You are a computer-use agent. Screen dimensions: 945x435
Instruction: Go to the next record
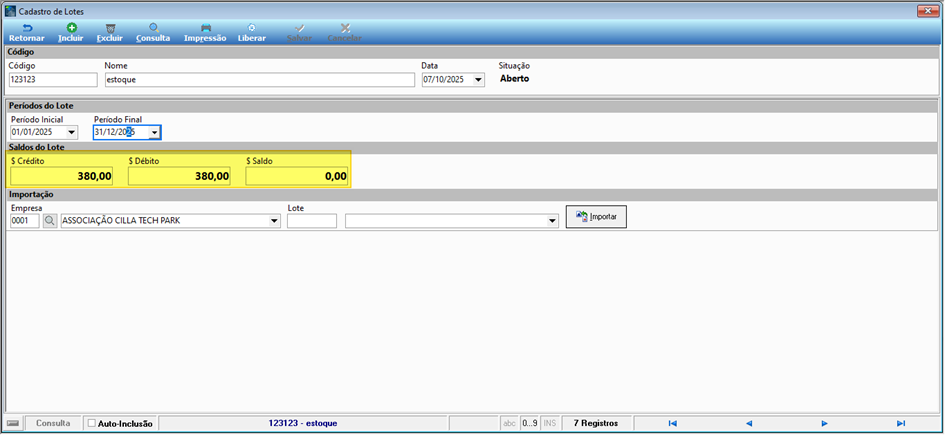824,423
